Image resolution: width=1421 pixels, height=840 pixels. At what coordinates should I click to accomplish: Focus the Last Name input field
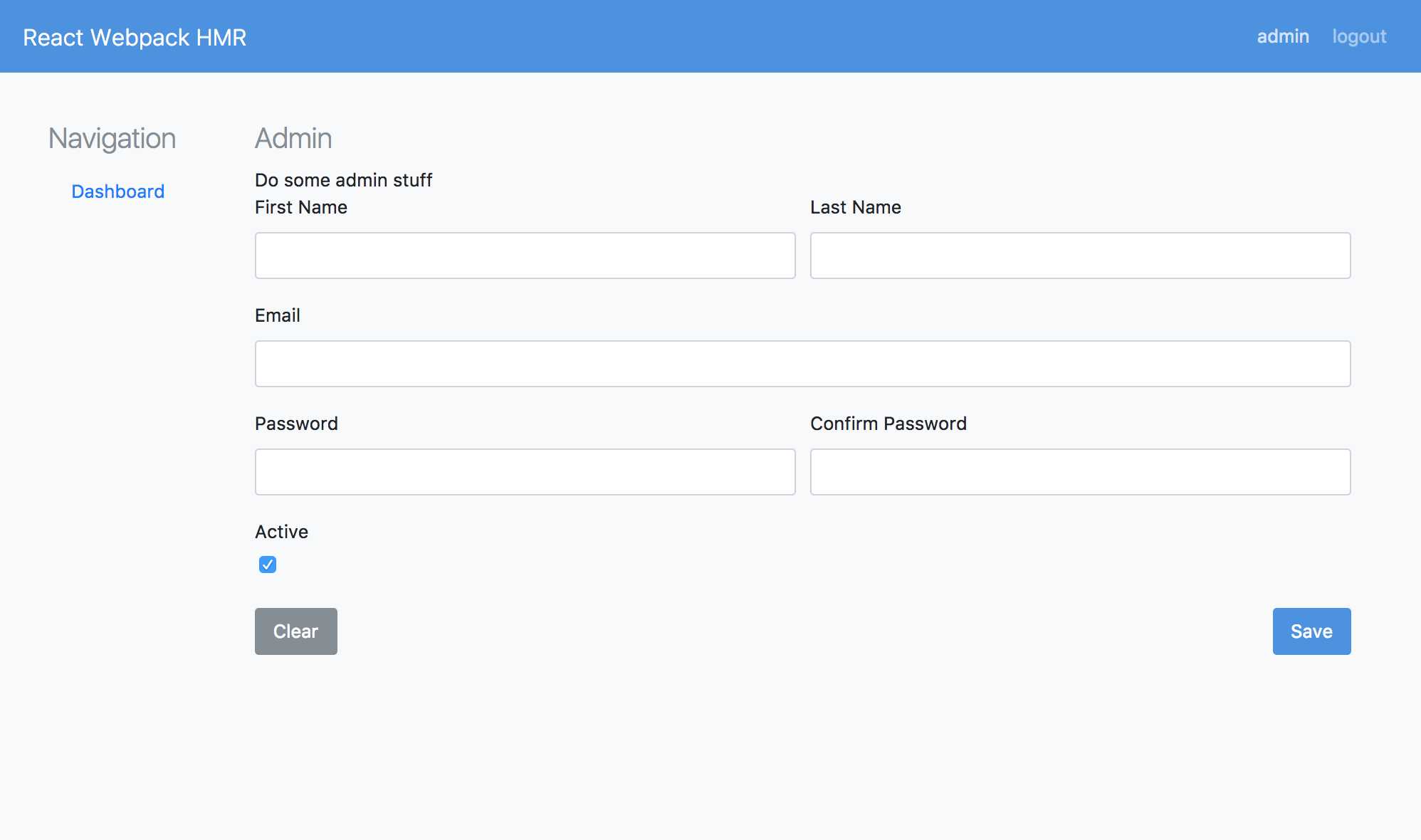[x=1080, y=256]
